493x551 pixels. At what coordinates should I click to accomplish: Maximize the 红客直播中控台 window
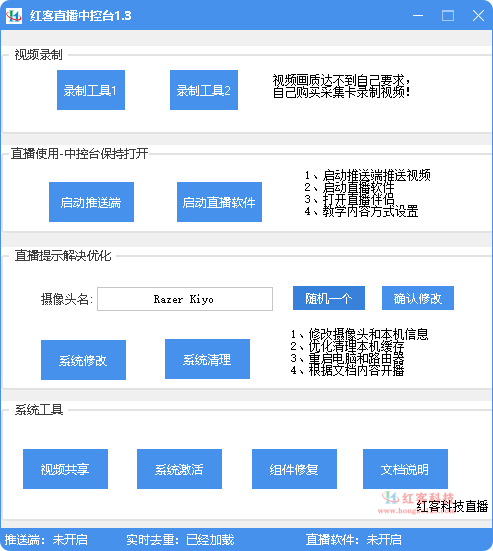pos(448,16)
